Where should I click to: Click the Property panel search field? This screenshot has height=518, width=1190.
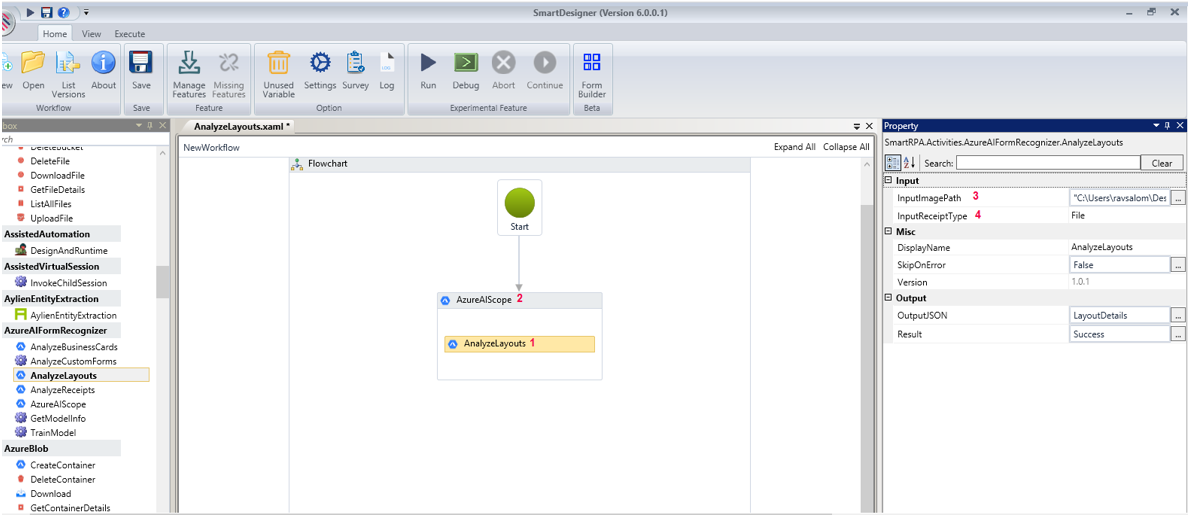(1047, 163)
